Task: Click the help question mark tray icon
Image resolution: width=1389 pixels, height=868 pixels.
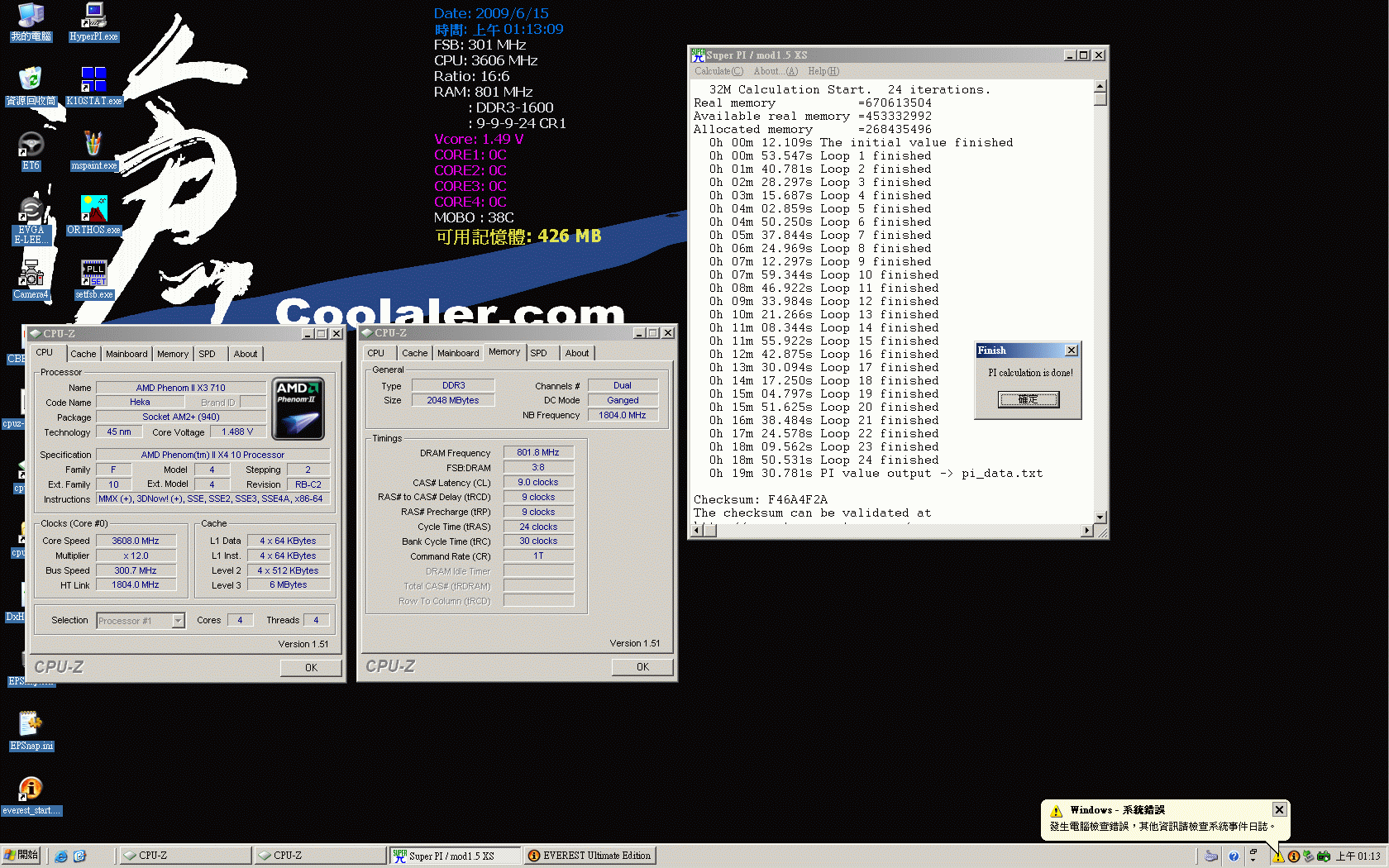Action: tap(1234, 856)
